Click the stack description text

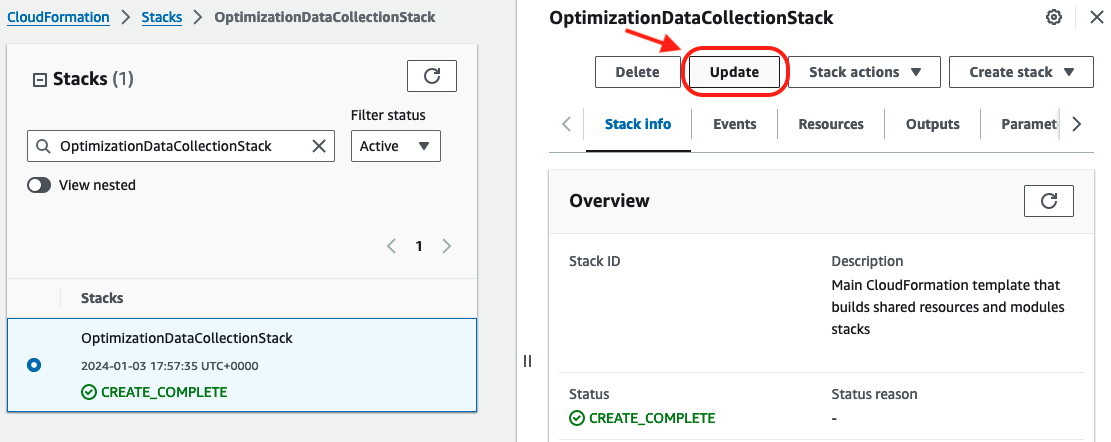tap(948, 307)
